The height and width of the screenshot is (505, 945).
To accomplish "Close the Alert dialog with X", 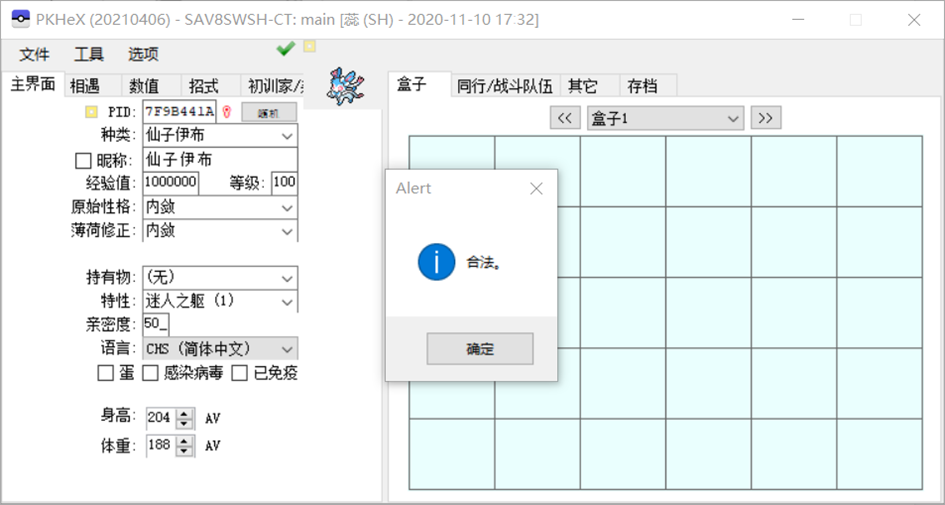I will [536, 189].
